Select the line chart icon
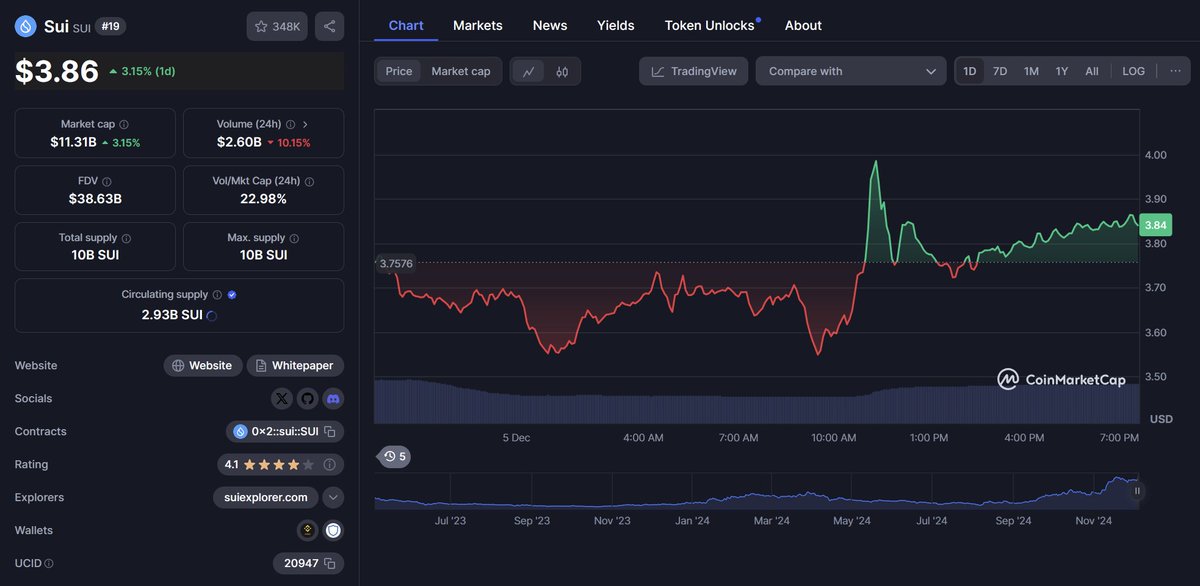The image size is (1200, 586). [x=530, y=71]
